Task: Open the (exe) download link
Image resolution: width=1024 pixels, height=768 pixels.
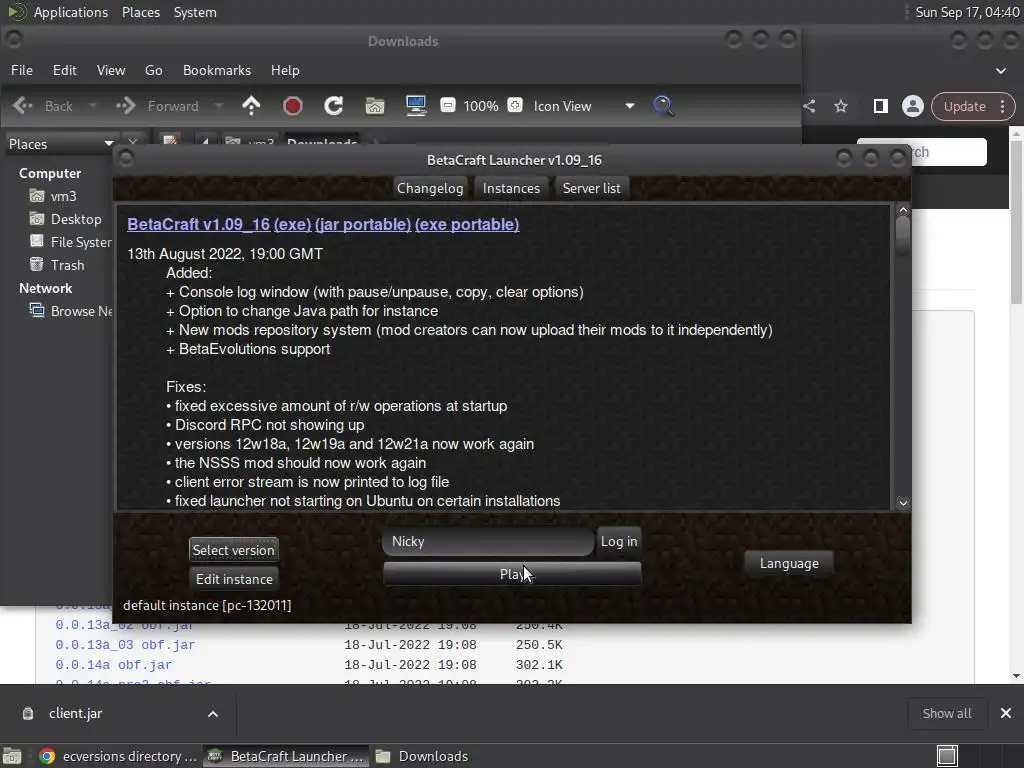Action: [x=293, y=224]
